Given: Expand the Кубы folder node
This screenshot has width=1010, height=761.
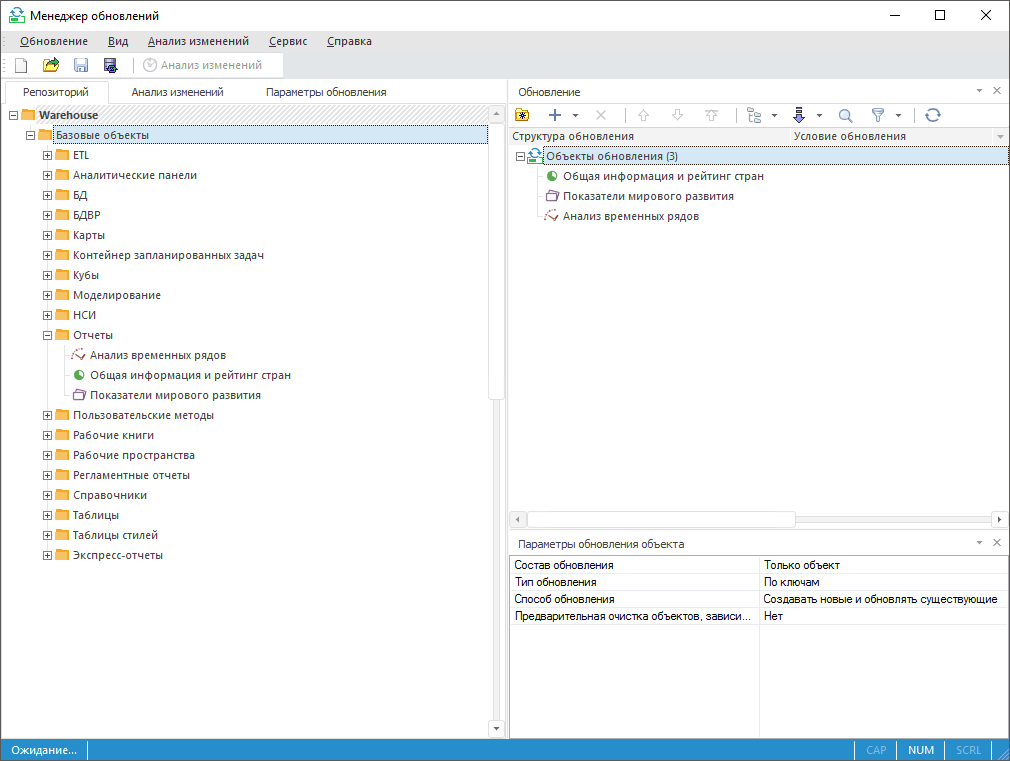Looking at the screenshot, I should click(47, 275).
